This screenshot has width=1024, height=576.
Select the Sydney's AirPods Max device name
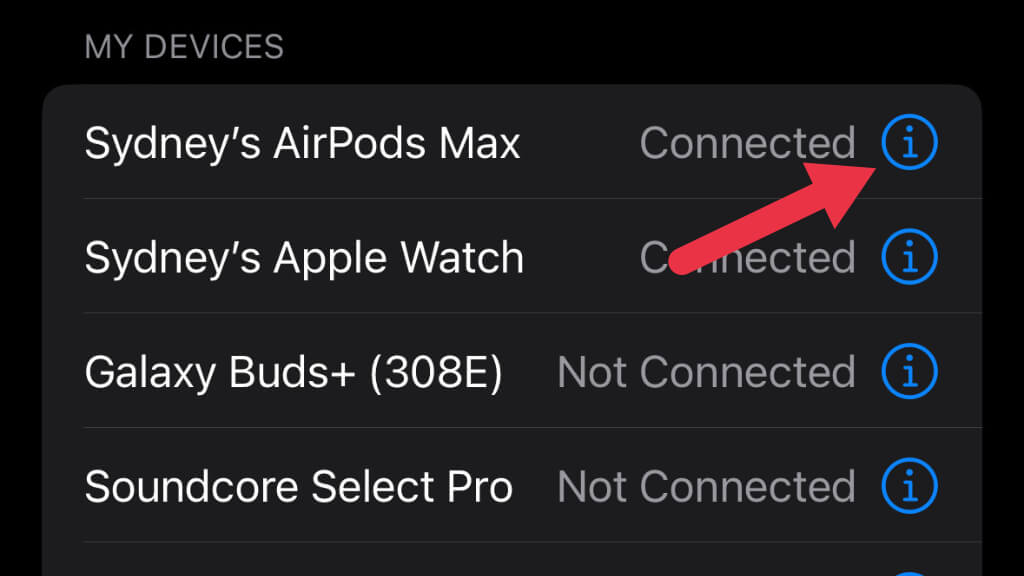point(302,144)
